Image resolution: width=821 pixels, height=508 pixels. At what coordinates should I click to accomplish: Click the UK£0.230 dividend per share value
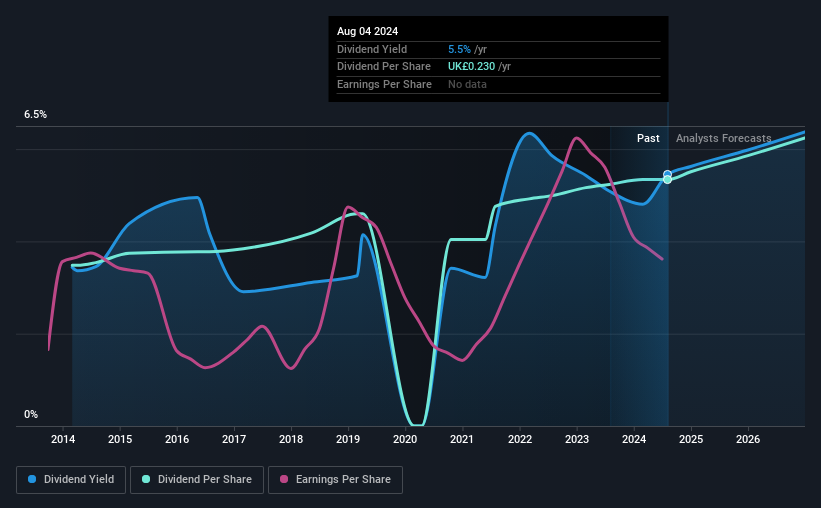471,67
